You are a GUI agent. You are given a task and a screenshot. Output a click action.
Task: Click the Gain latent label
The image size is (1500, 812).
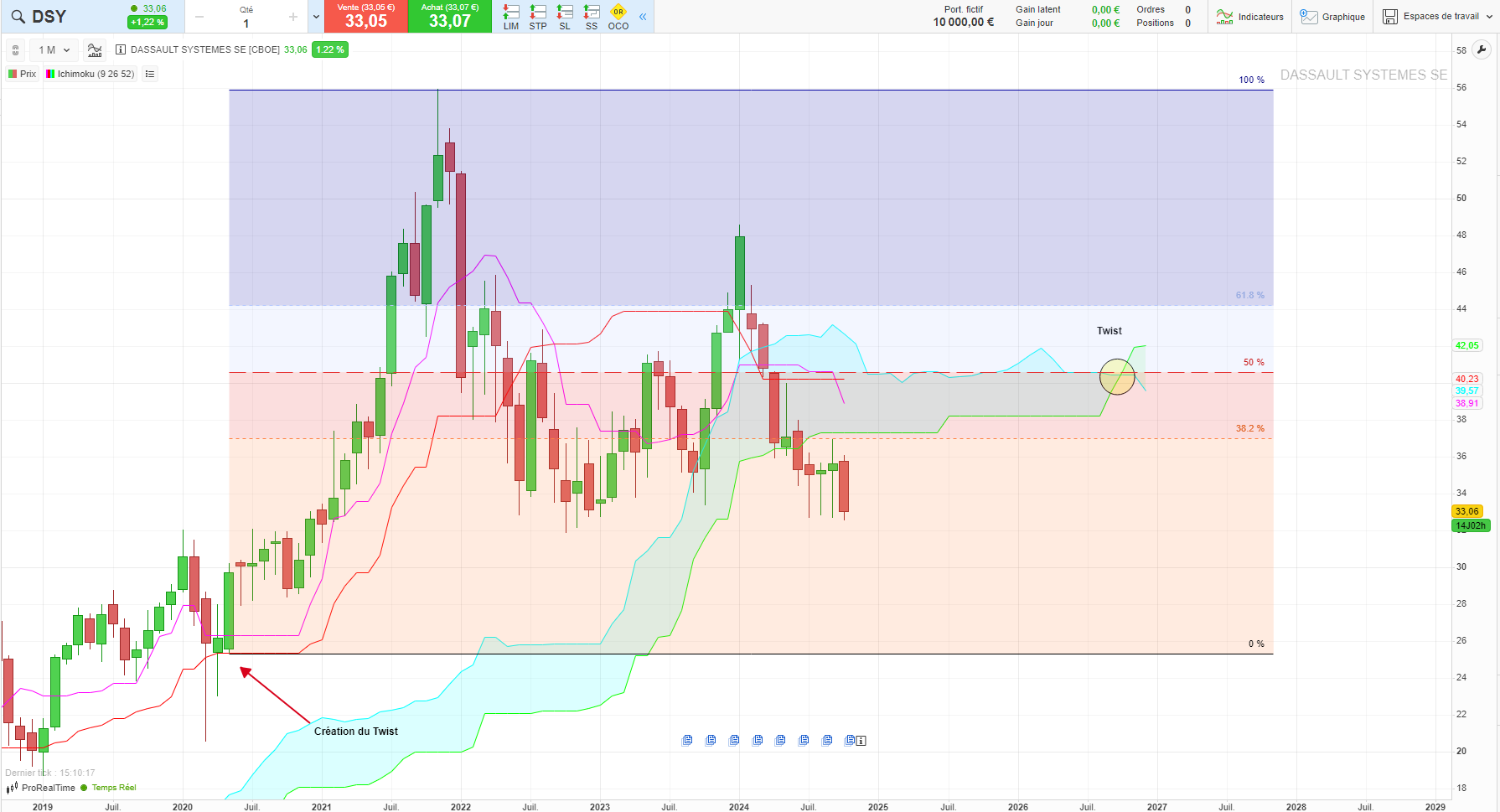coord(1038,10)
